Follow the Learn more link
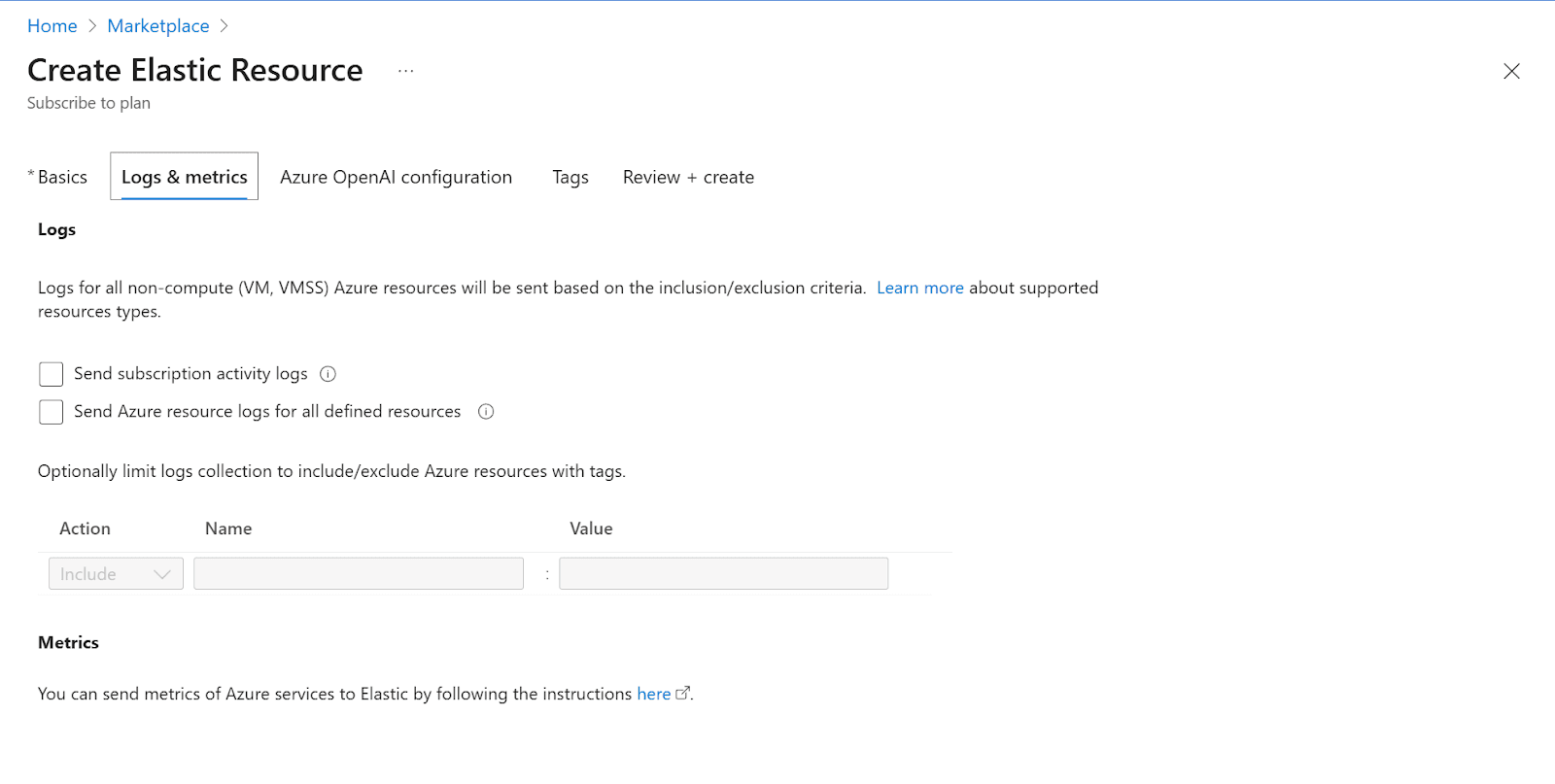The height and width of the screenshot is (784, 1555). [919, 288]
